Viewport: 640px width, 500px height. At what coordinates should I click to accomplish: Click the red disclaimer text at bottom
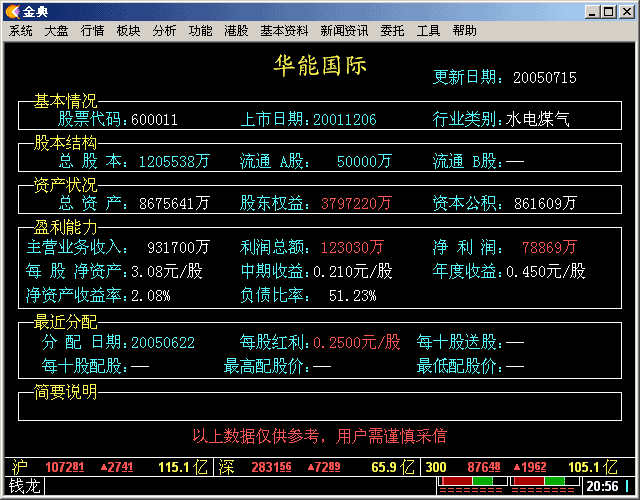(320, 436)
